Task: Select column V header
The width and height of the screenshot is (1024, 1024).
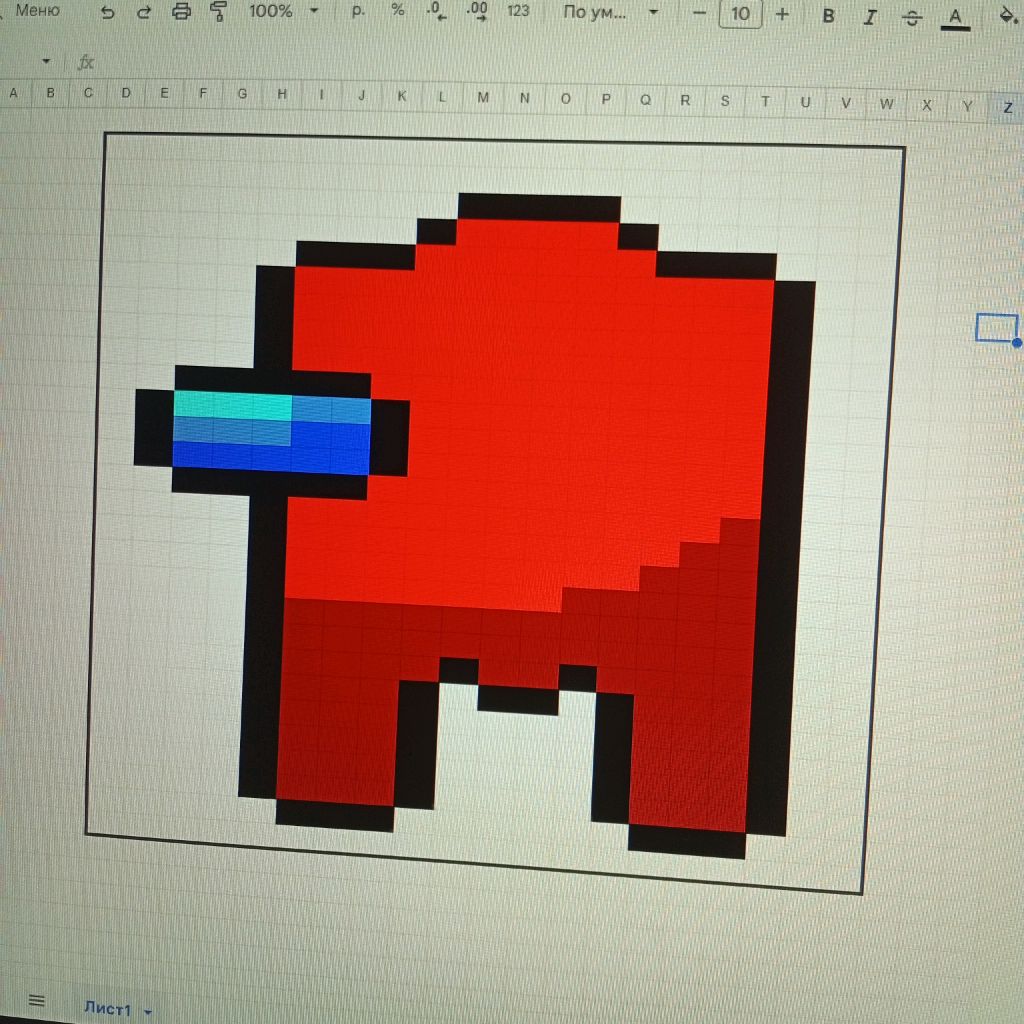Action: [846, 103]
